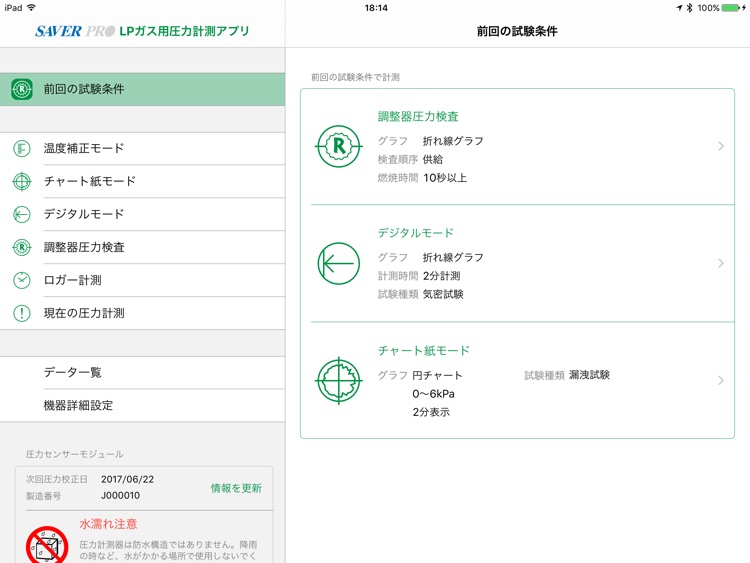
Task: Select the デジタルモード card title
Action: coord(416,233)
